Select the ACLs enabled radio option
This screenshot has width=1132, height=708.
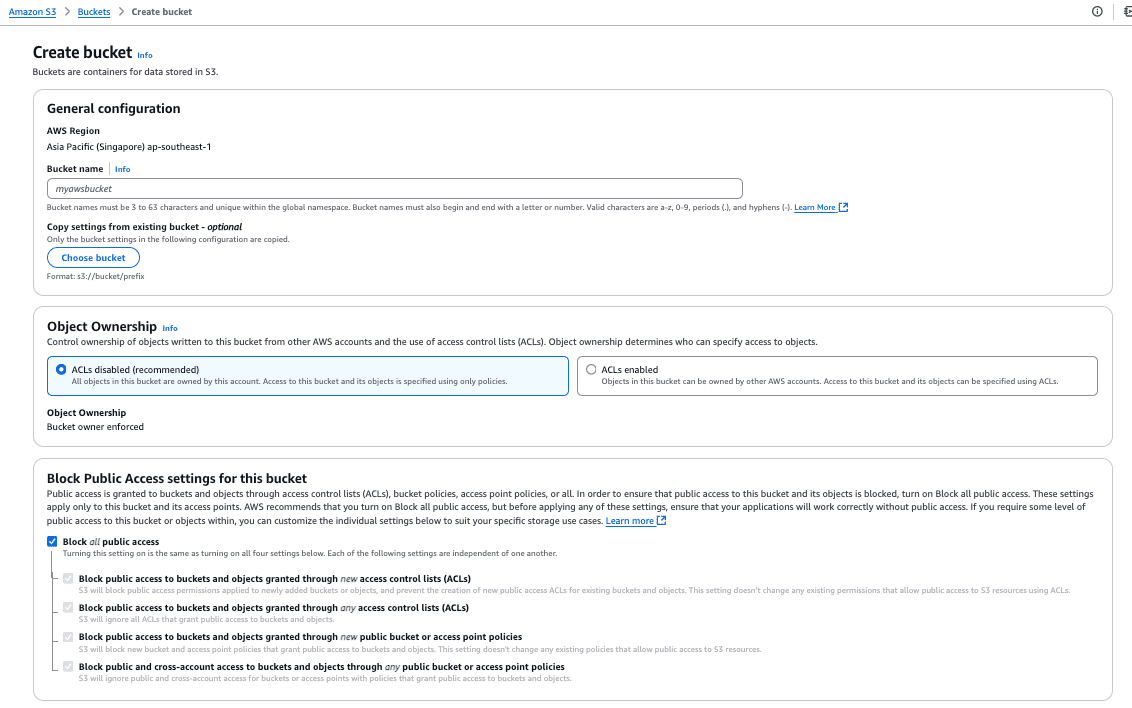click(592, 369)
